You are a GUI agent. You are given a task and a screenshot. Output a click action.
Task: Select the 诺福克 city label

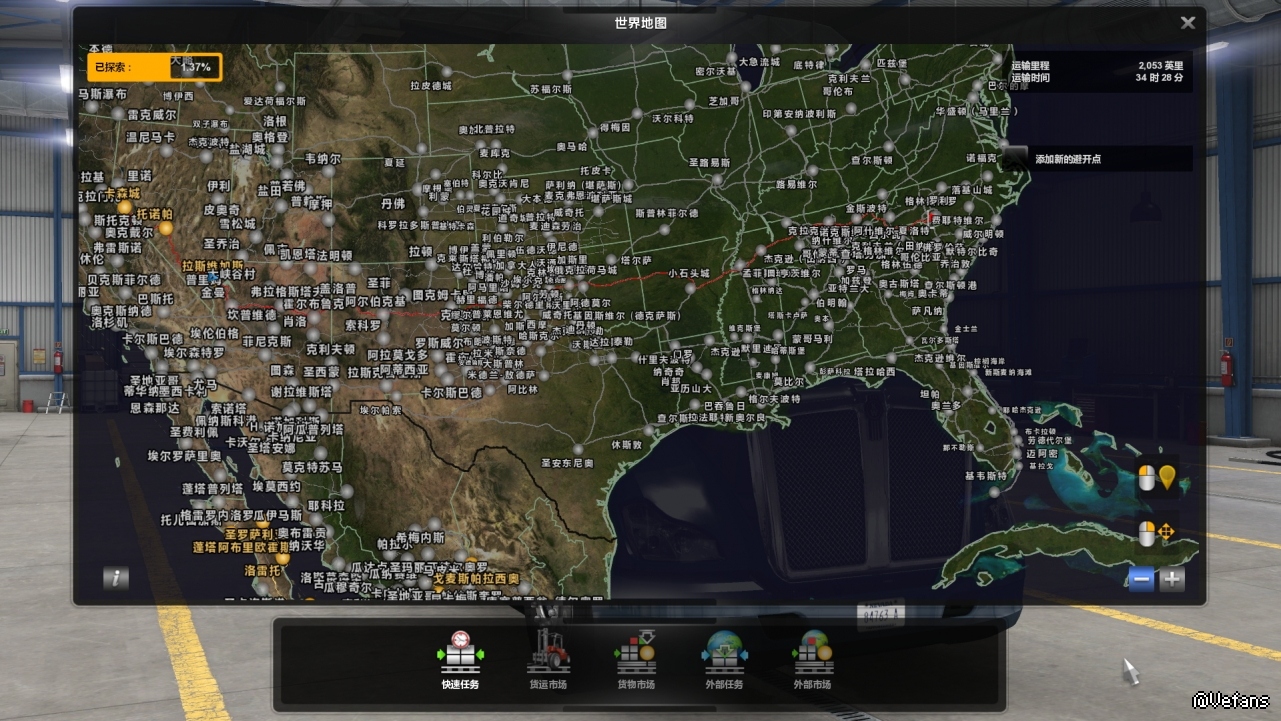point(980,158)
